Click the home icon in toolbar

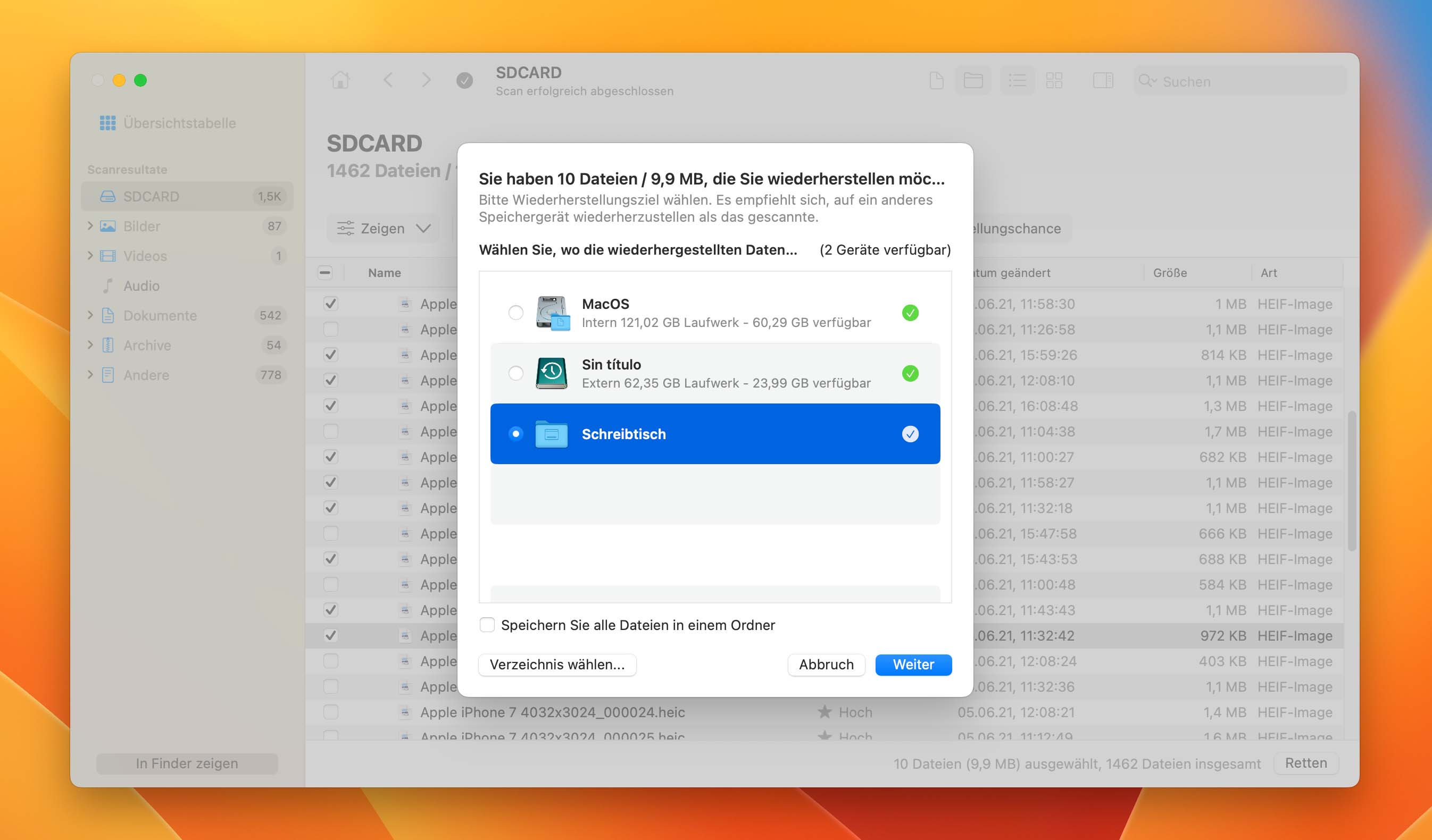pos(340,80)
